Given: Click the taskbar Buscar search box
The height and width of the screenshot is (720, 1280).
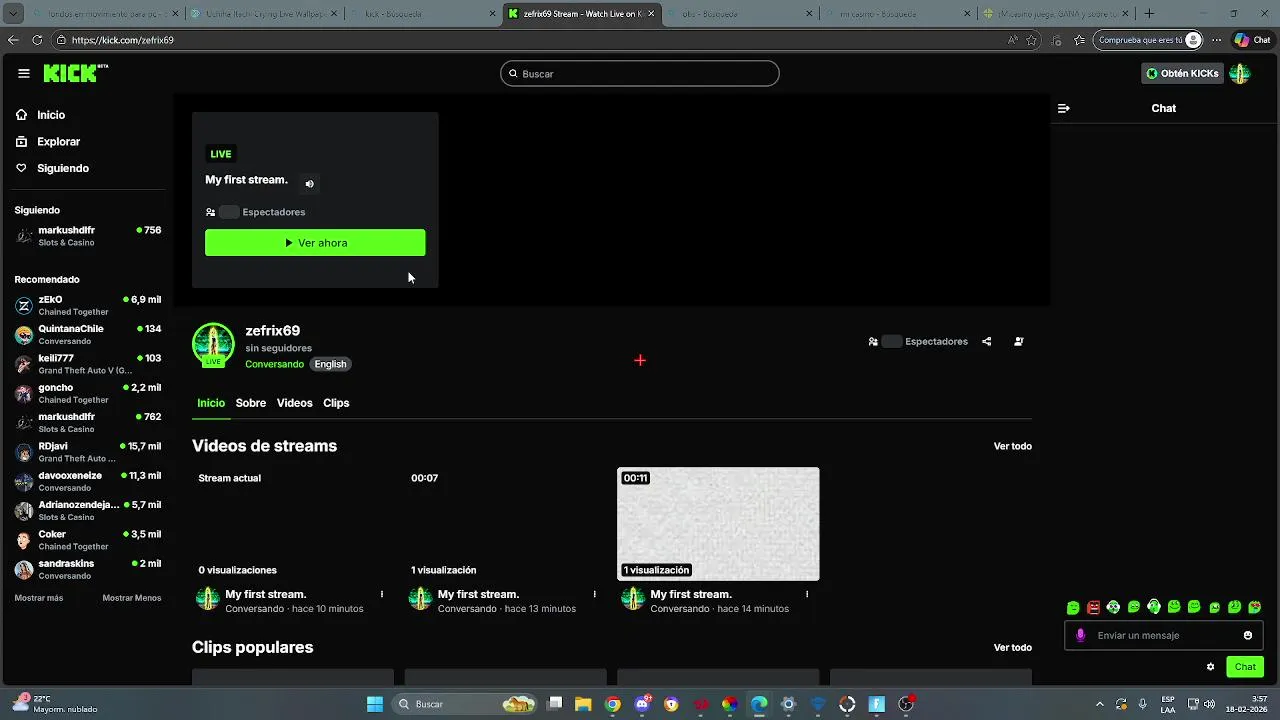Looking at the screenshot, I should point(465,704).
